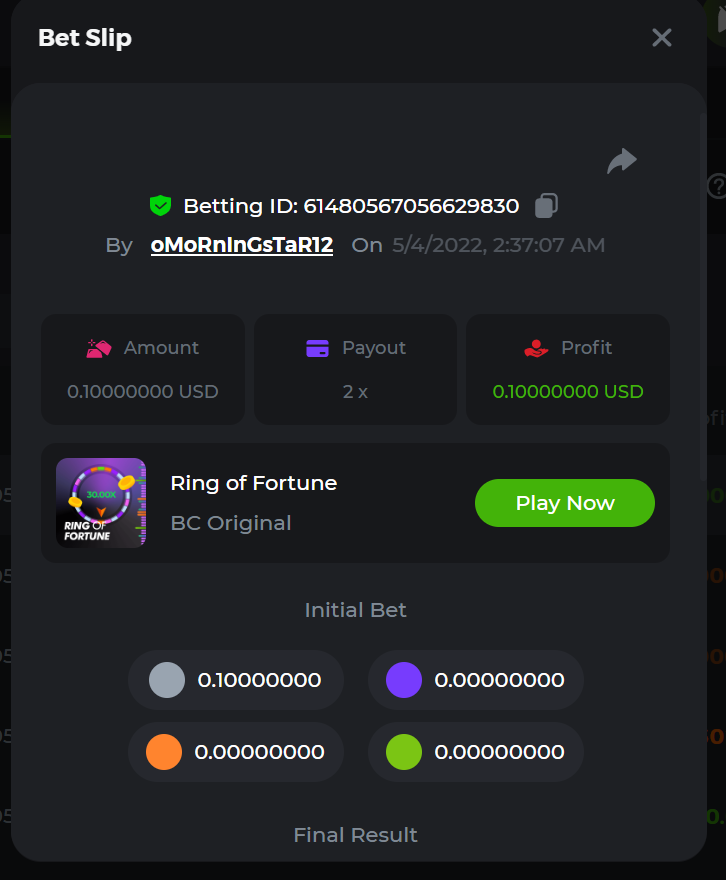Viewport: 726px width, 880px height.
Task: Click the Ring of Fortune title
Action: point(254,483)
